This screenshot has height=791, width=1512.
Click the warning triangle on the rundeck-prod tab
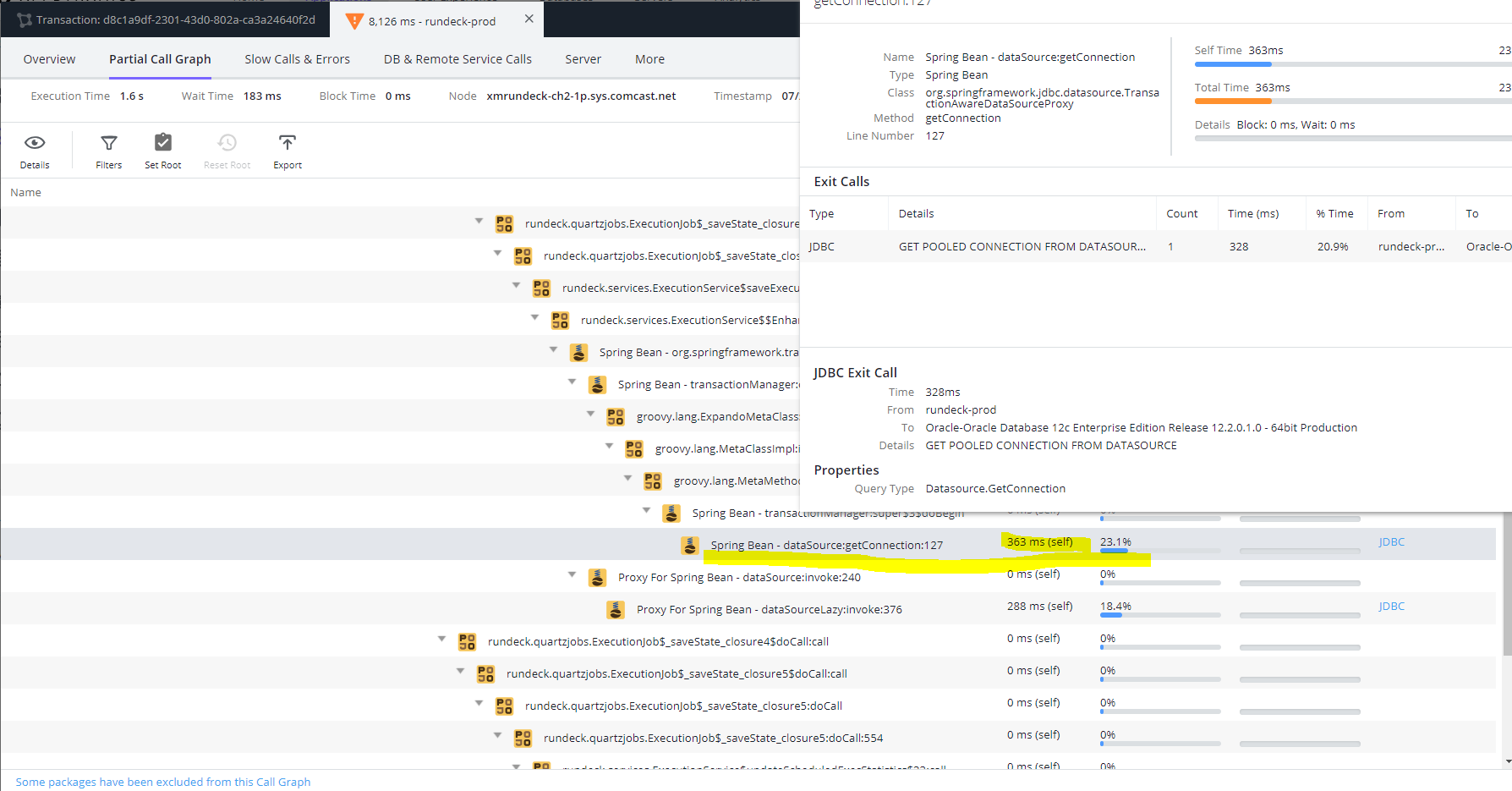tap(354, 19)
